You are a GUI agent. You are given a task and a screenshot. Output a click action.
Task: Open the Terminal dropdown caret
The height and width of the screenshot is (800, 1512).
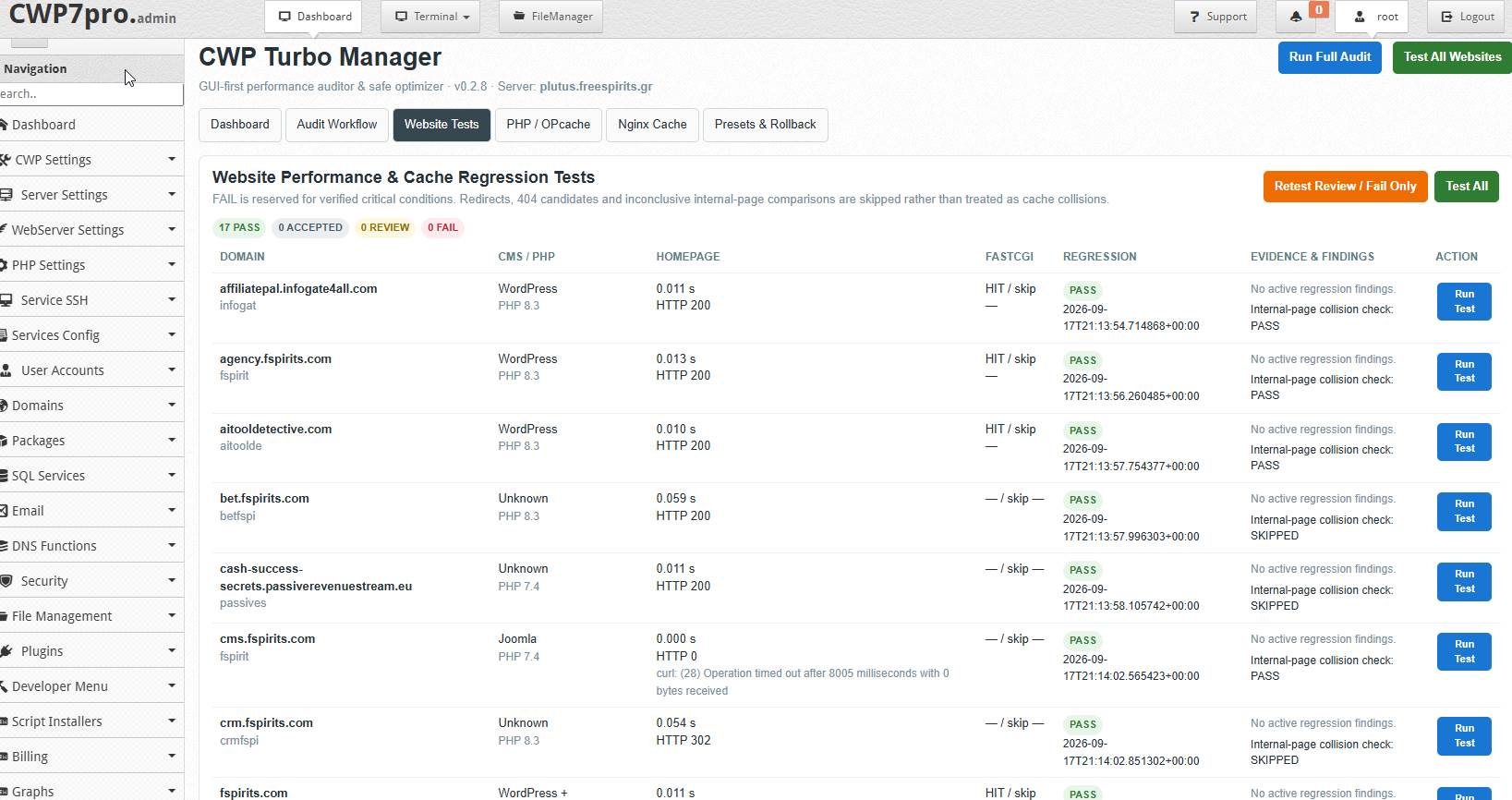coord(466,18)
